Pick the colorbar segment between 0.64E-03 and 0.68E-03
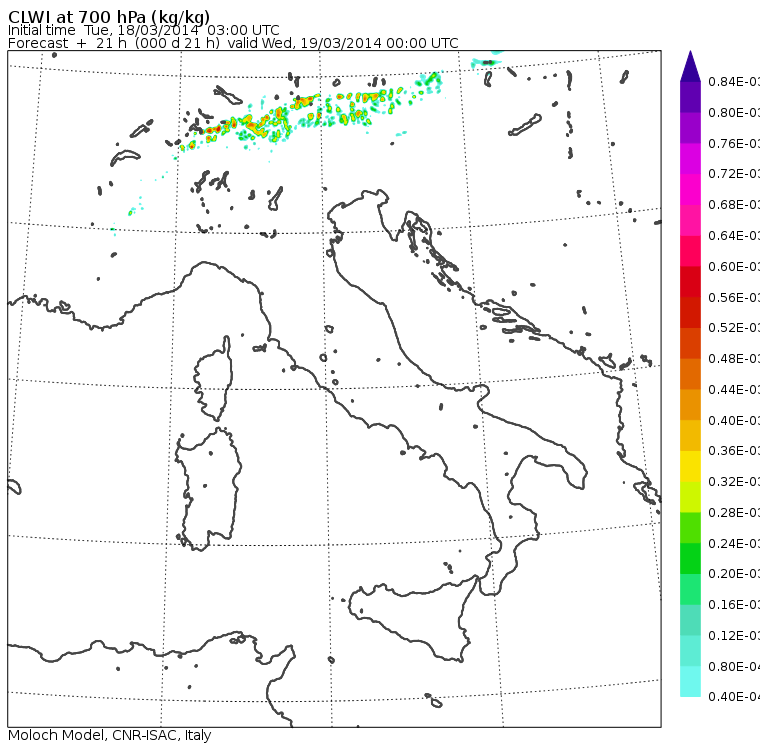The height and width of the screenshot is (749, 760). click(x=690, y=220)
